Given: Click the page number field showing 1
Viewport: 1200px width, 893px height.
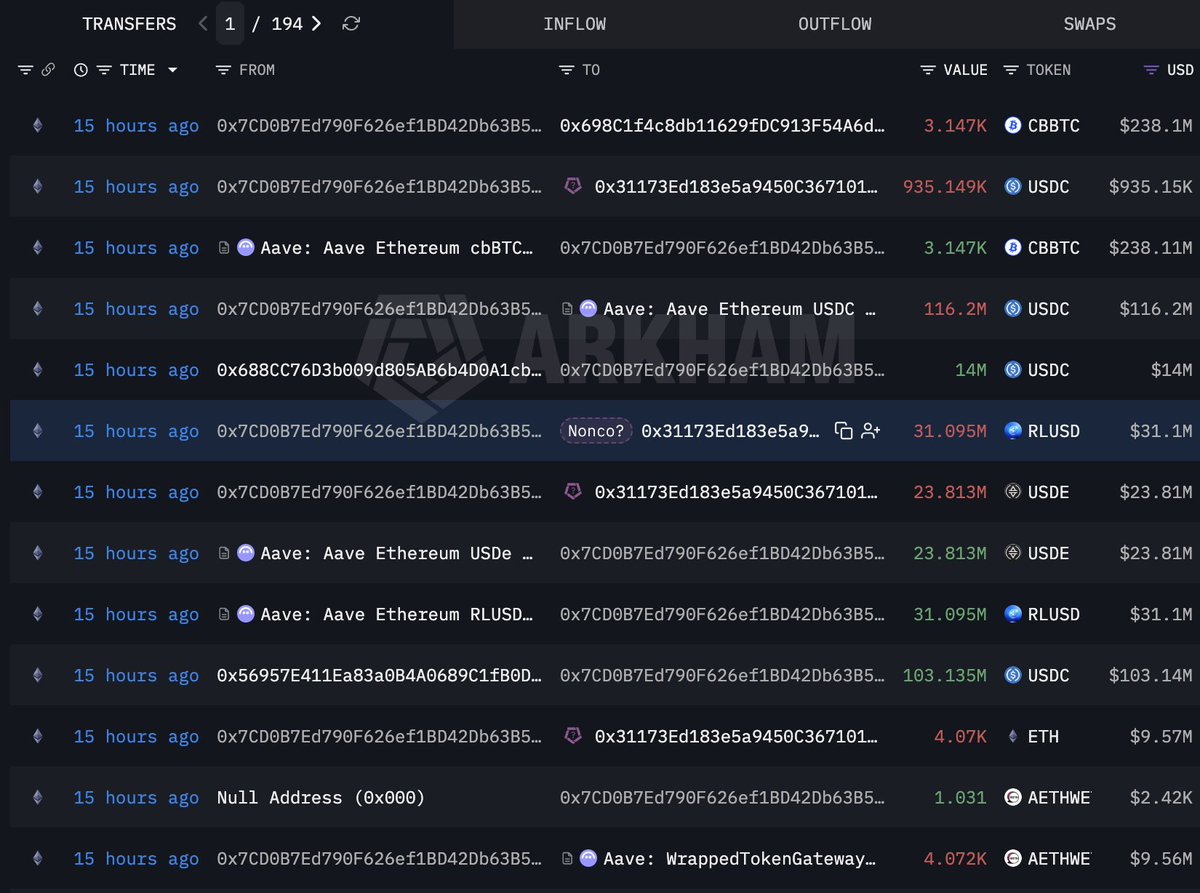Looking at the screenshot, I should pyautogui.click(x=231, y=23).
